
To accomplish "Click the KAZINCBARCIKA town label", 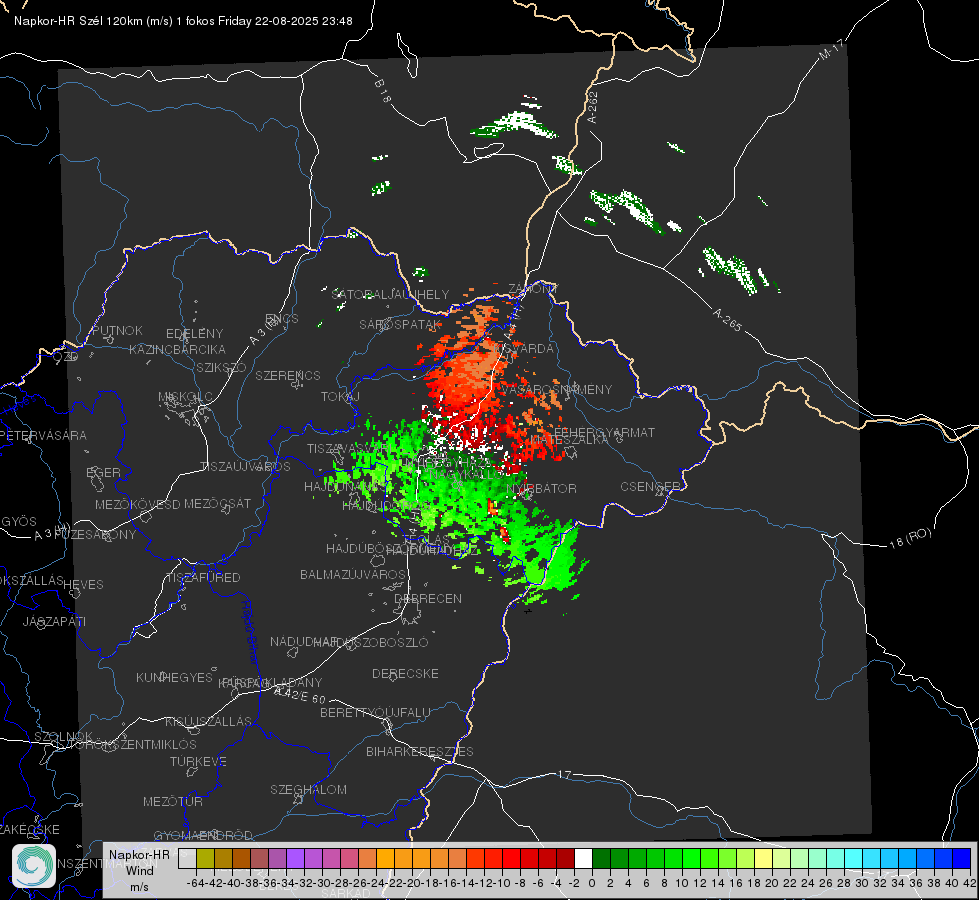I will coord(177,349).
